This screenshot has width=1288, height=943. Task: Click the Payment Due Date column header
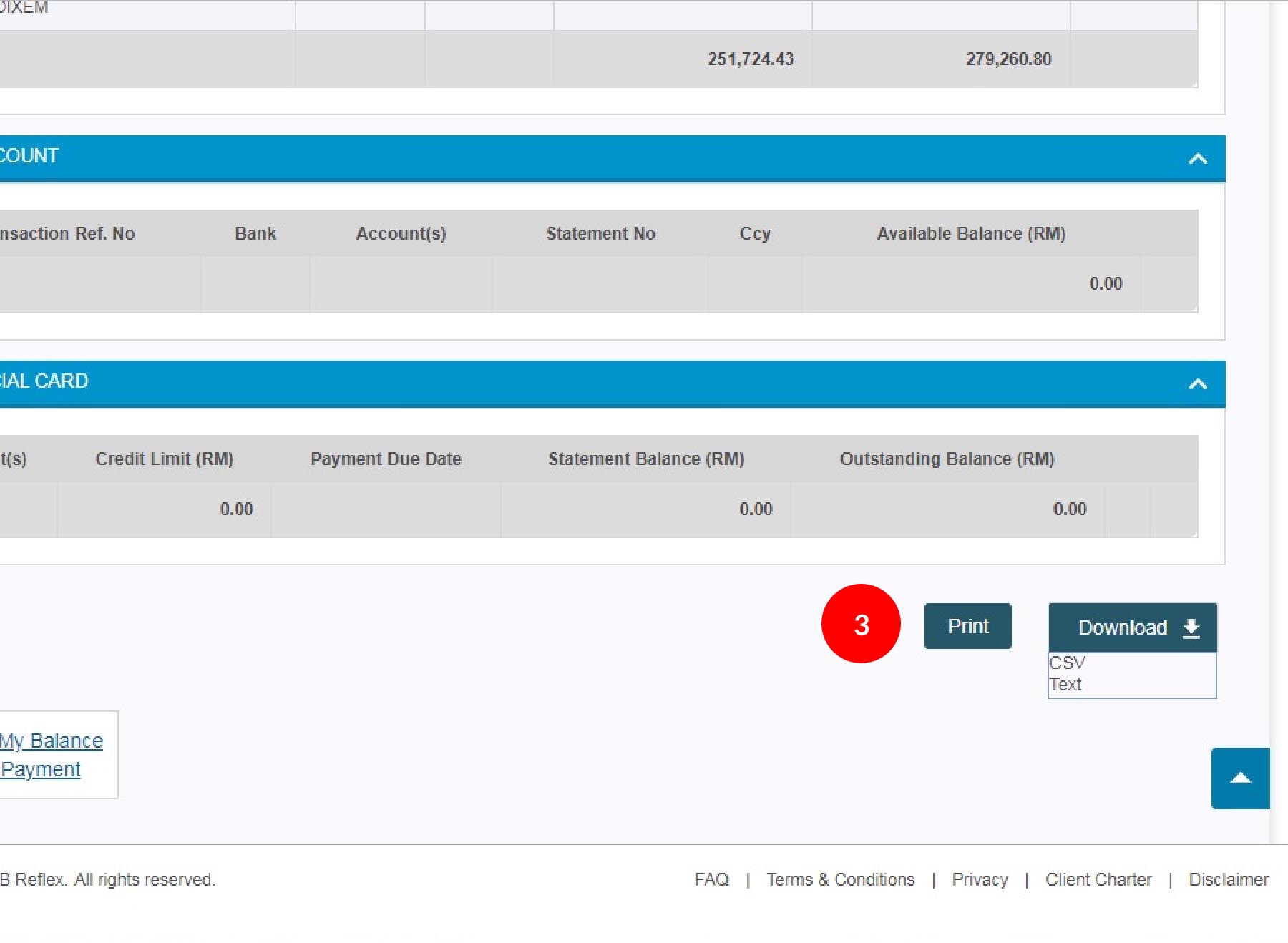coord(386,459)
